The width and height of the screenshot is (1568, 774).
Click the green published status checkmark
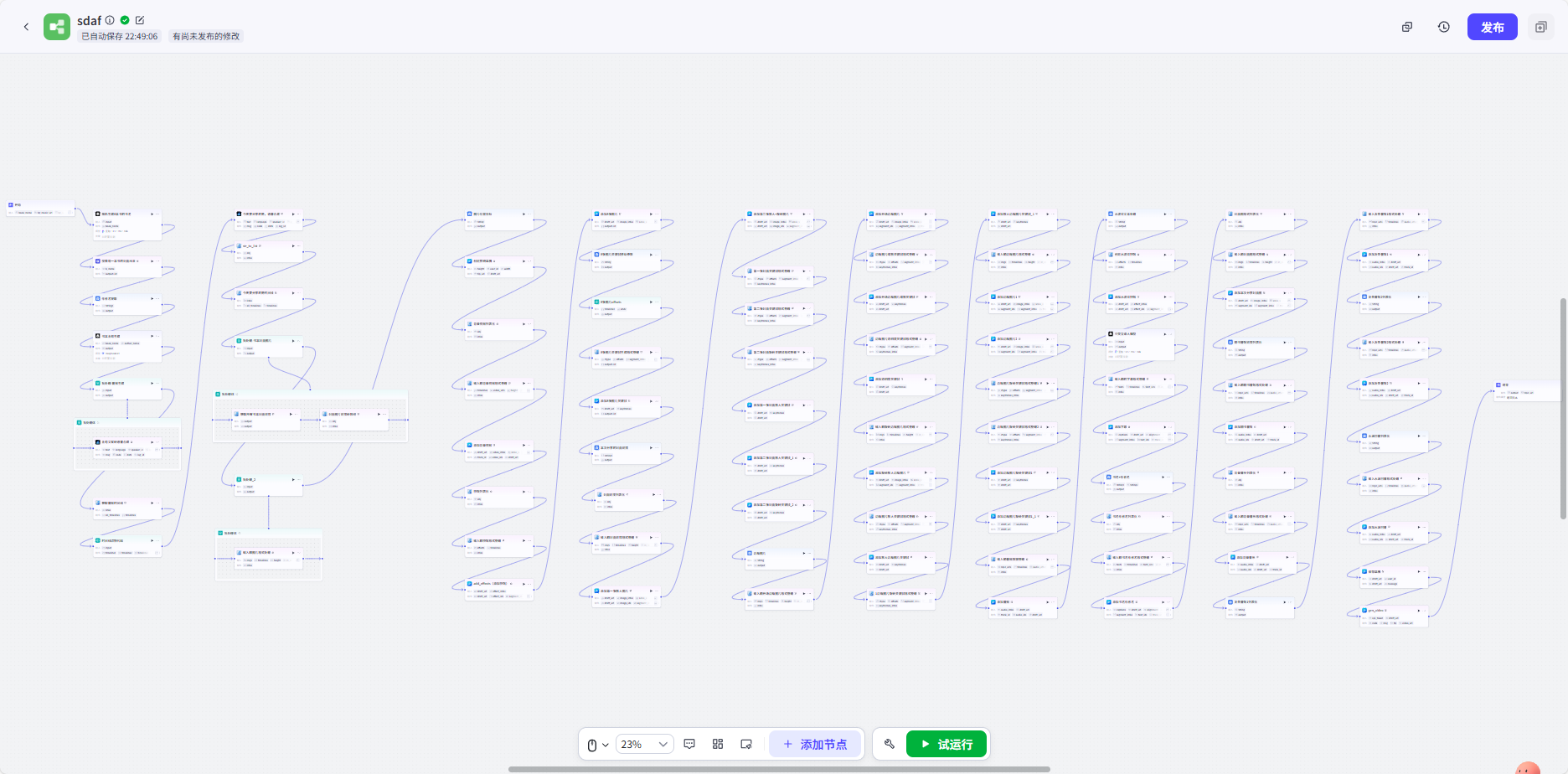click(125, 20)
